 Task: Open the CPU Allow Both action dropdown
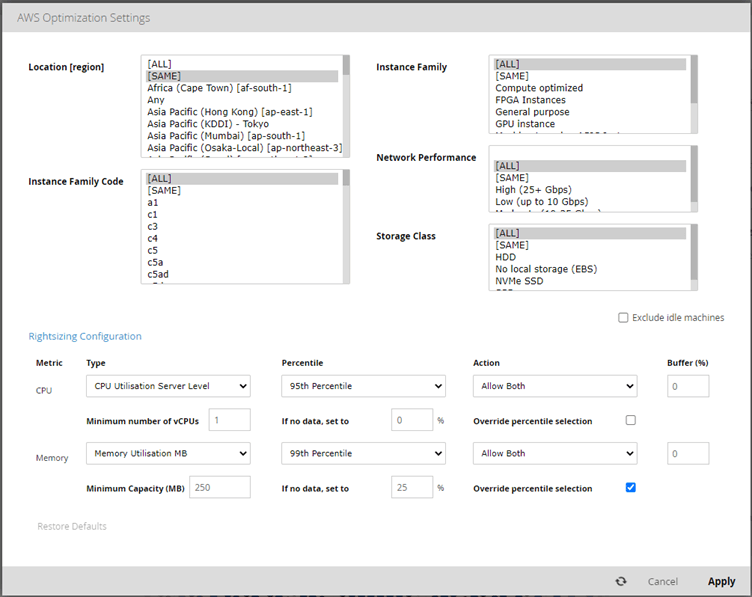[554, 386]
